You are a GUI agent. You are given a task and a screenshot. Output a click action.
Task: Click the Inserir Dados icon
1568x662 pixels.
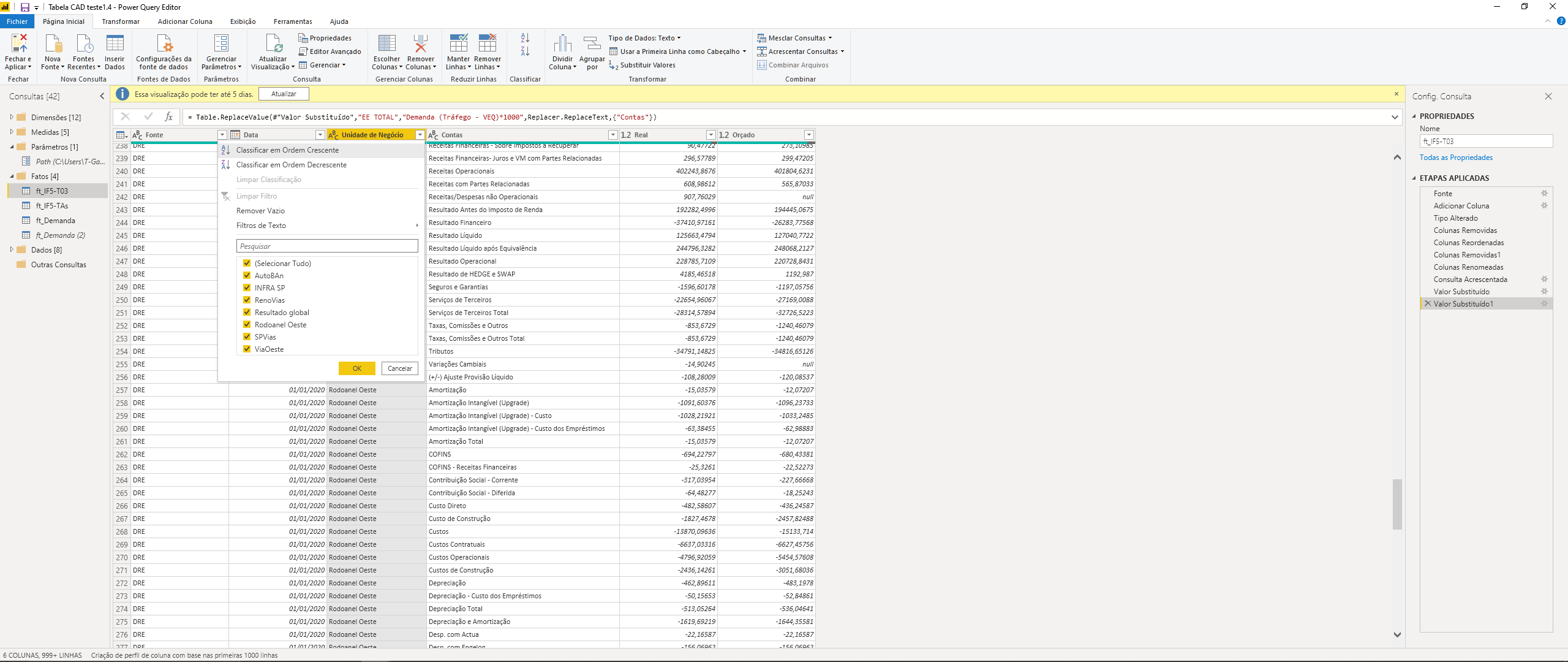[115, 44]
